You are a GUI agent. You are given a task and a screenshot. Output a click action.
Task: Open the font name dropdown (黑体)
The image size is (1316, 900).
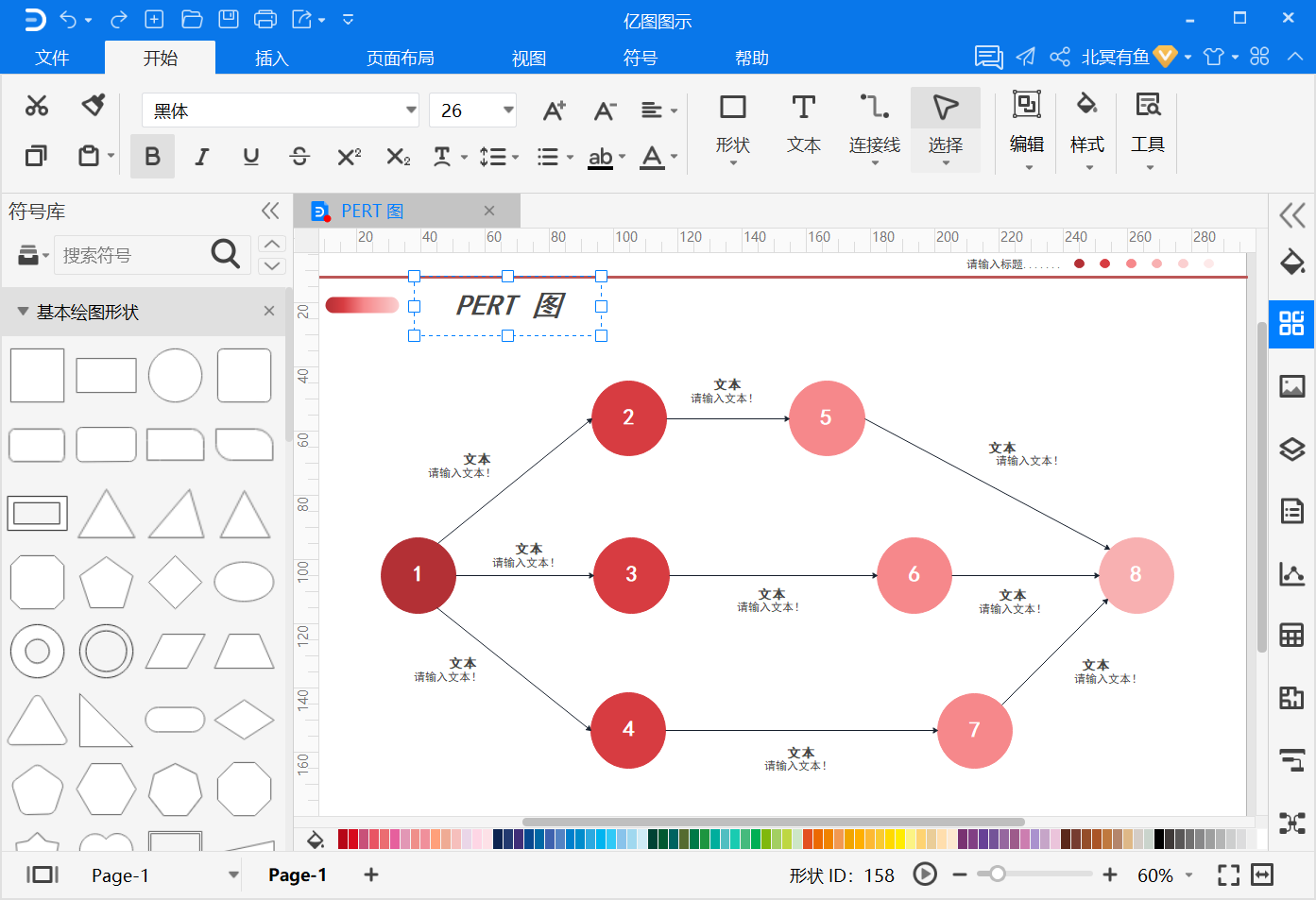(x=411, y=110)
